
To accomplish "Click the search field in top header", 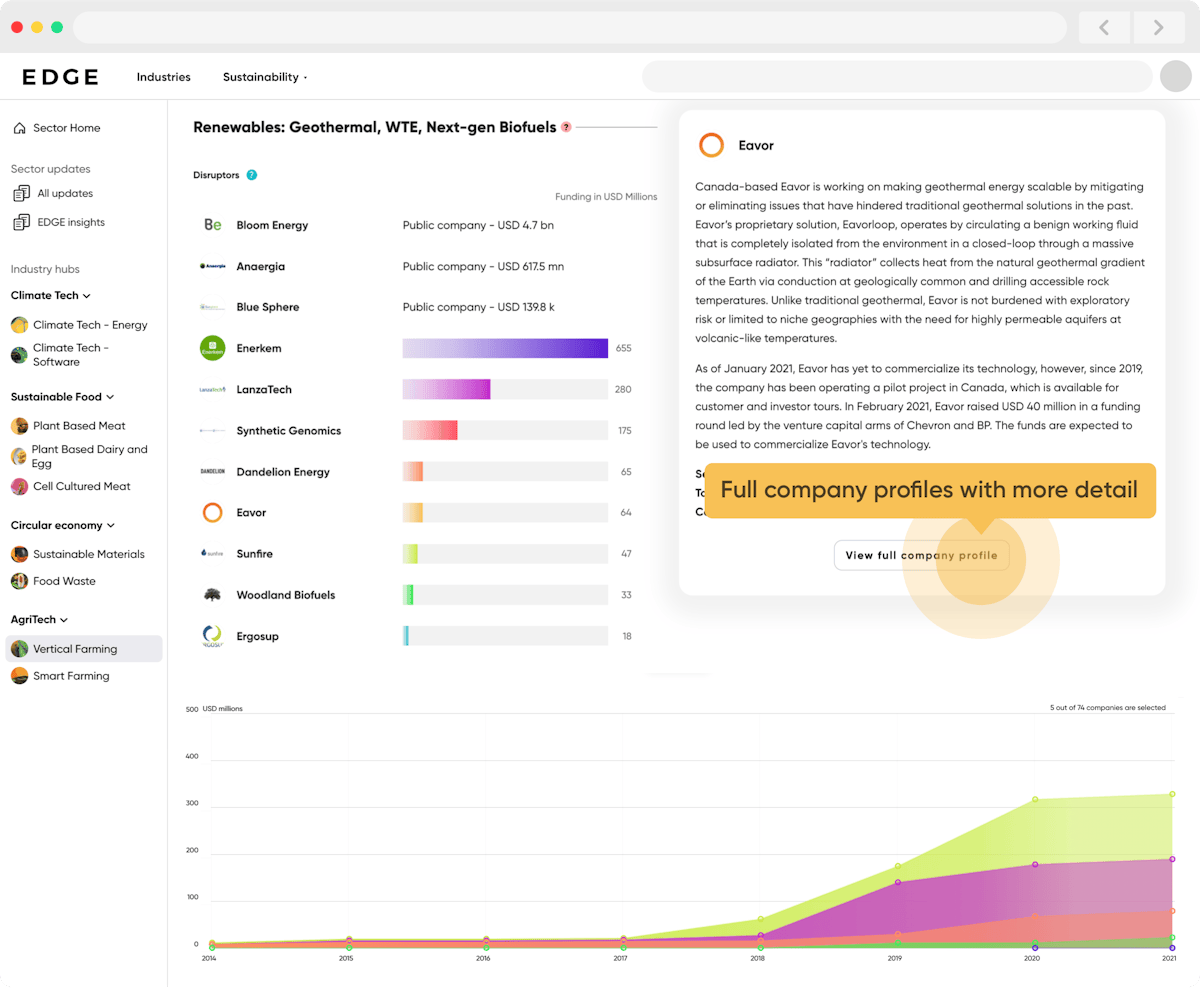I will 896,76.
